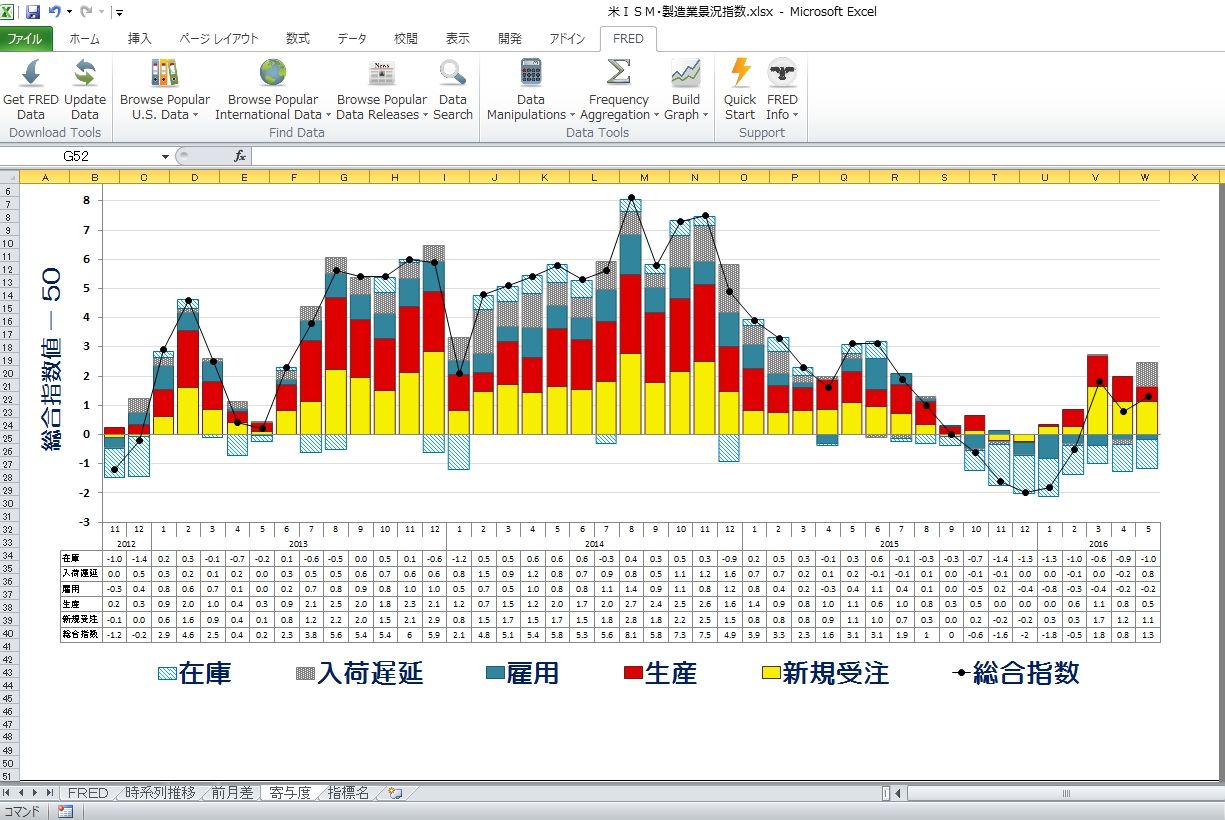The height and width of the screenshot is (820, 1225).
Task: Click macro record icon in status bar
Action: [x=65, y=811]
